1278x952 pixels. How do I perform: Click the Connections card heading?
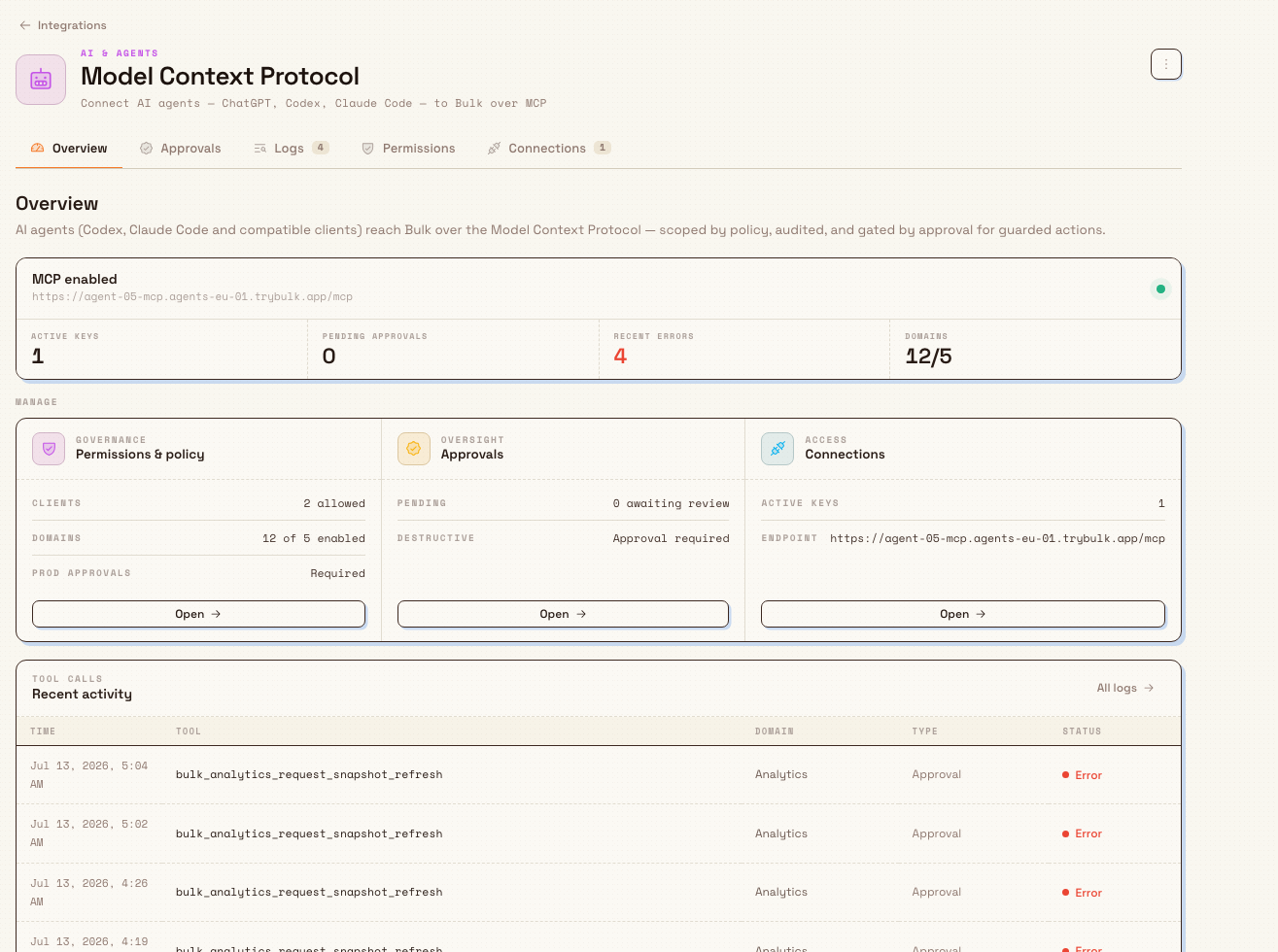(845, 455)
